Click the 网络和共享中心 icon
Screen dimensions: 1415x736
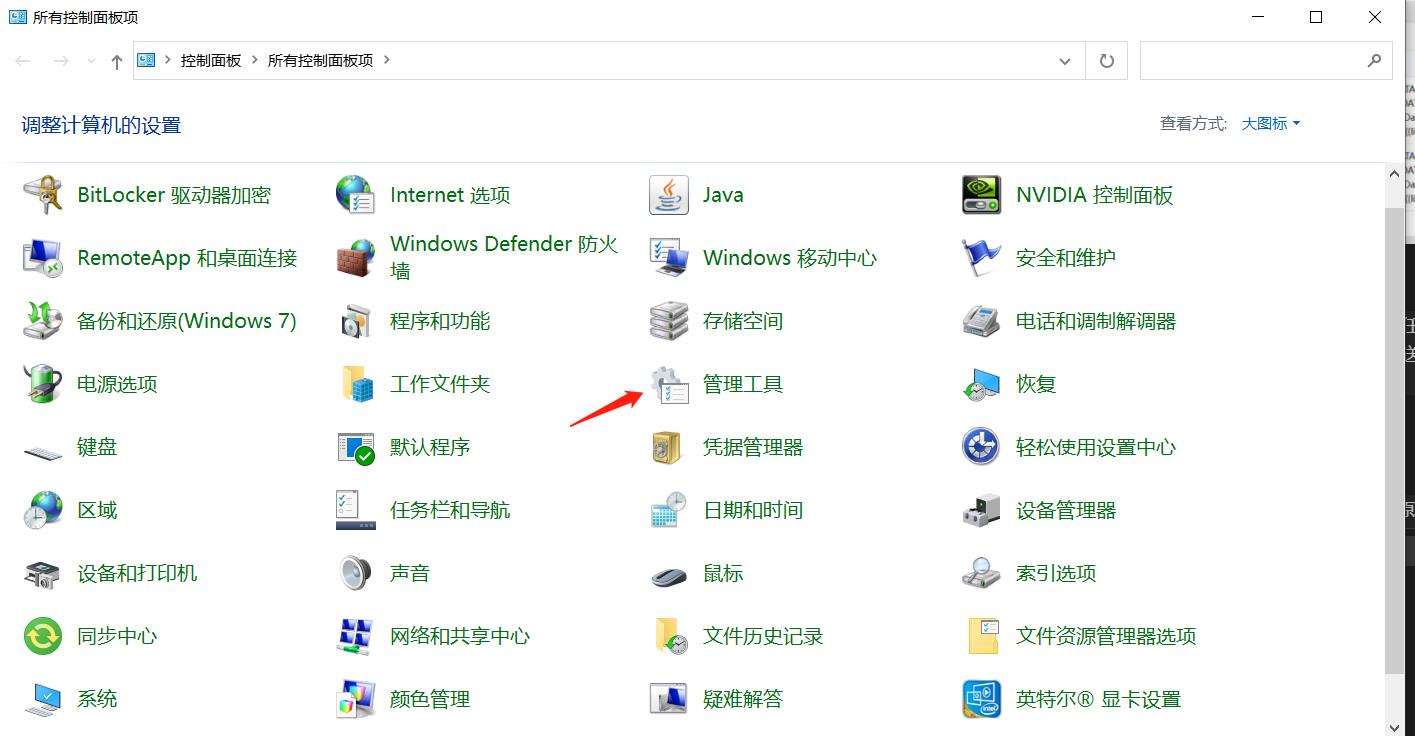[355, 636]
